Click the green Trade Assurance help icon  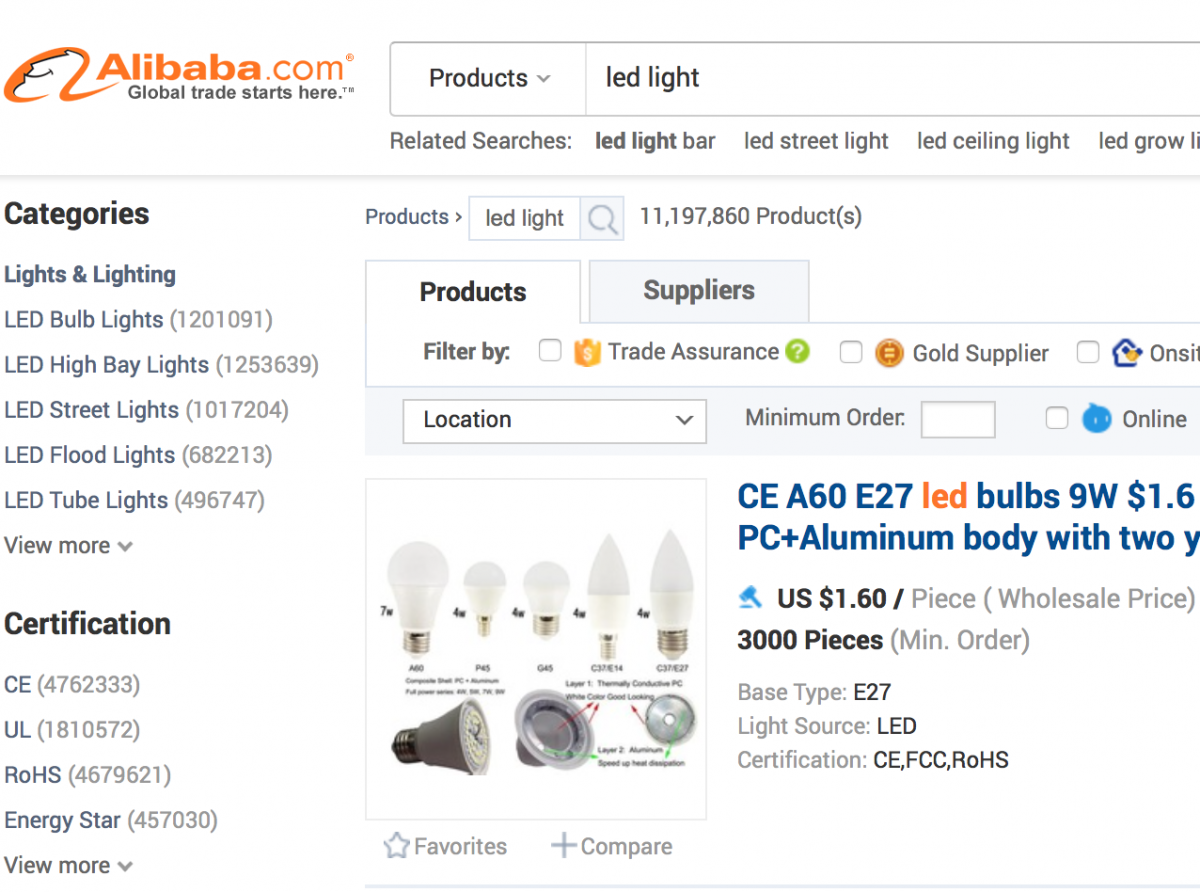797,352
